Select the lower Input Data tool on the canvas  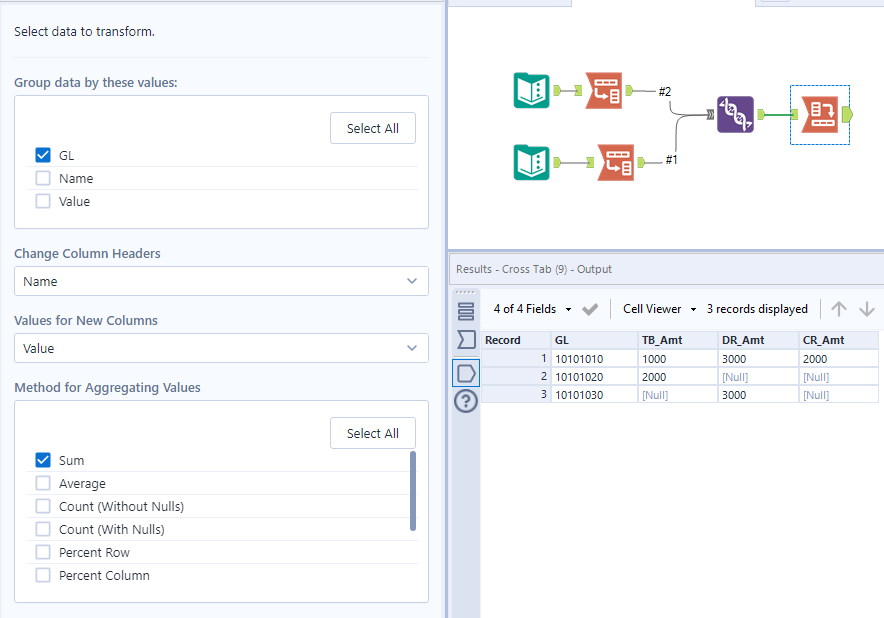[532, 162]
